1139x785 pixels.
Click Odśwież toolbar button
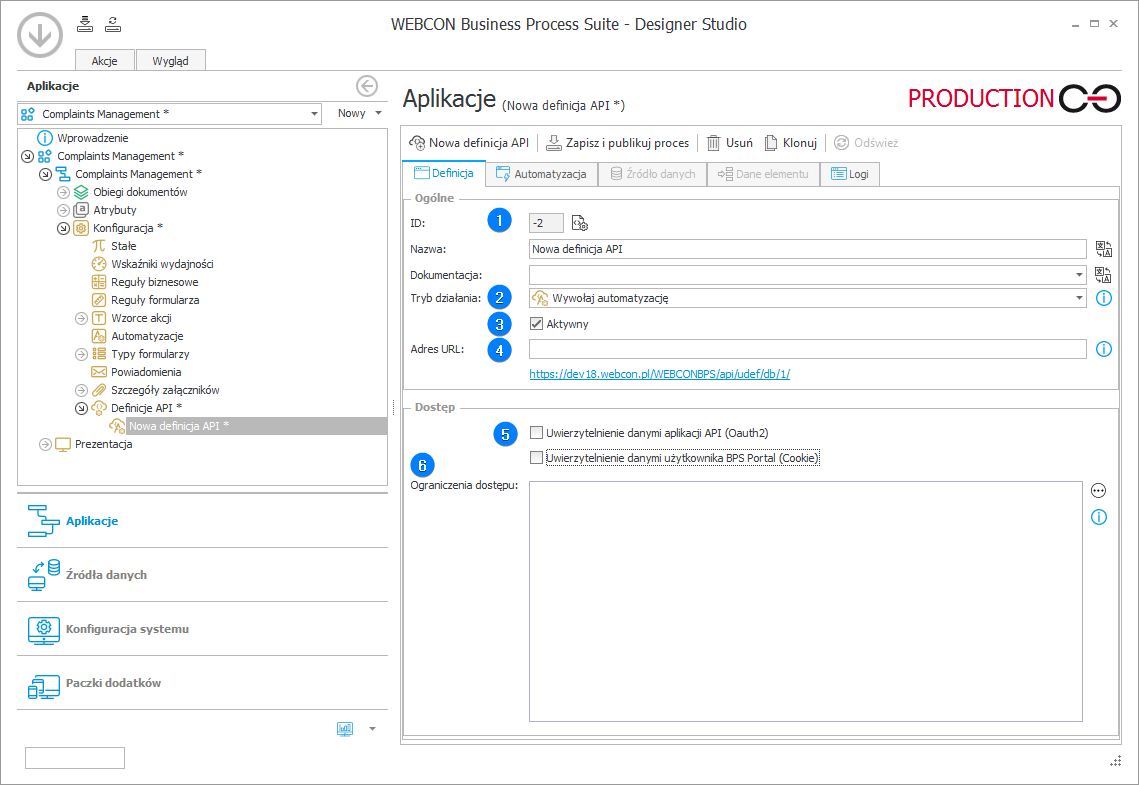coord(866,143)
